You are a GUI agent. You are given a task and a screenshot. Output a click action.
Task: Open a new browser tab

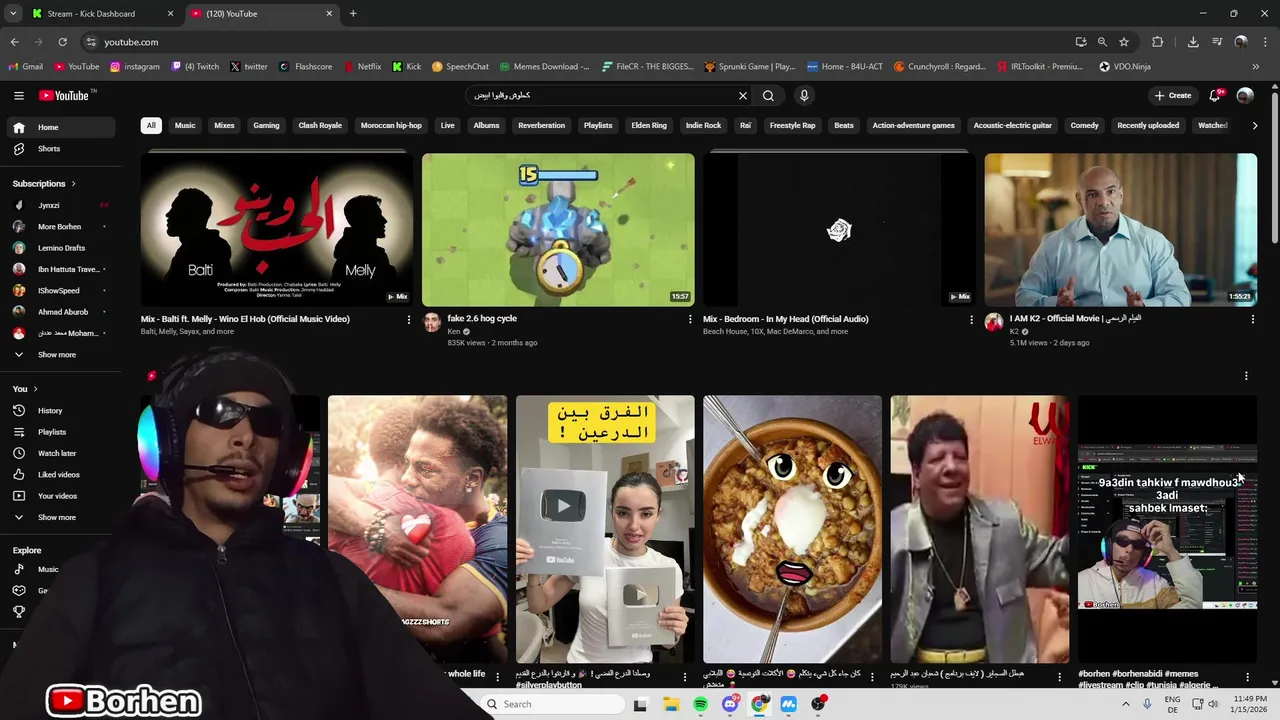pyautogui.click(x=353, y=14)
